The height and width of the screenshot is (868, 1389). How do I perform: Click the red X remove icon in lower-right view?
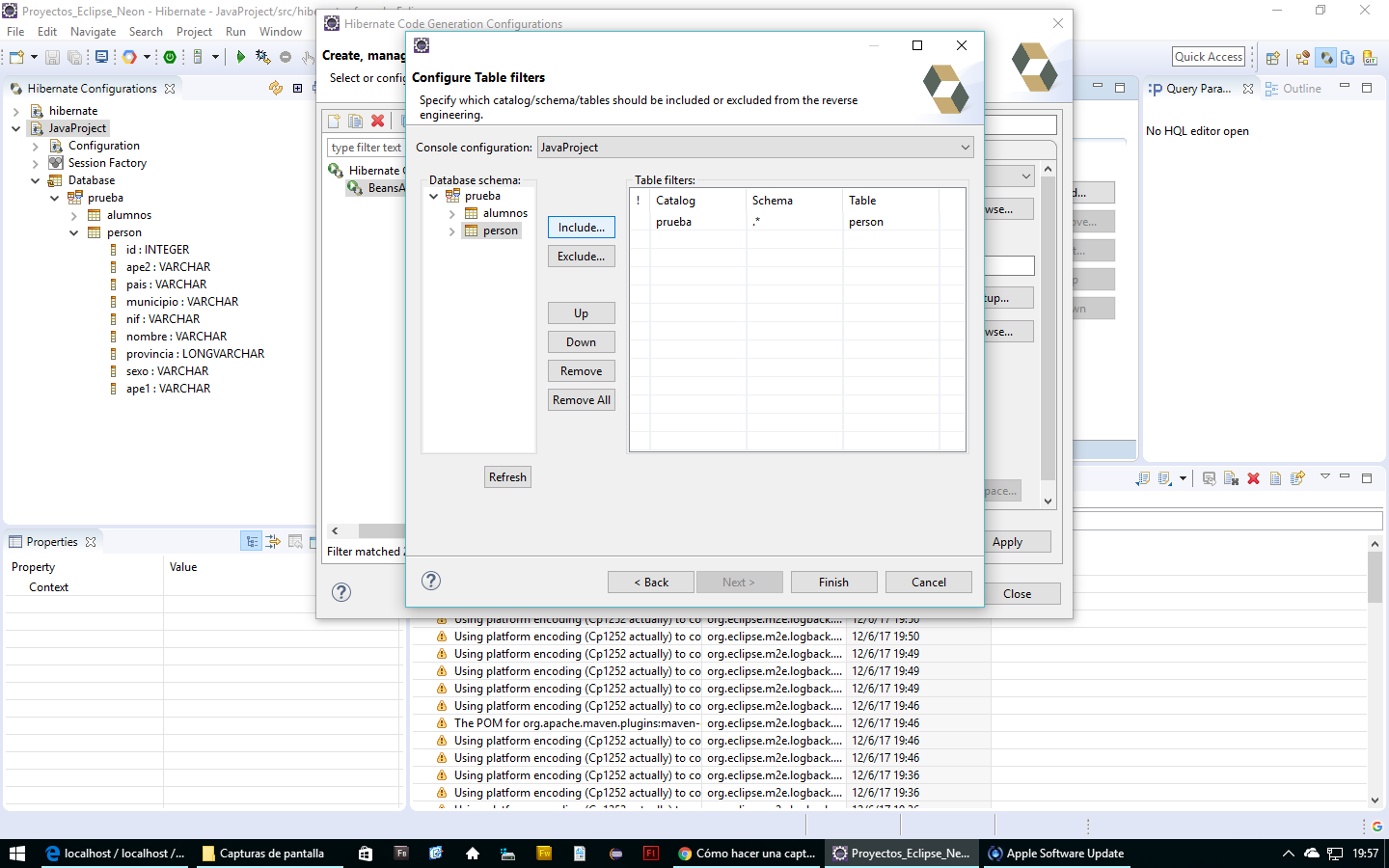tap(1253, 478)
